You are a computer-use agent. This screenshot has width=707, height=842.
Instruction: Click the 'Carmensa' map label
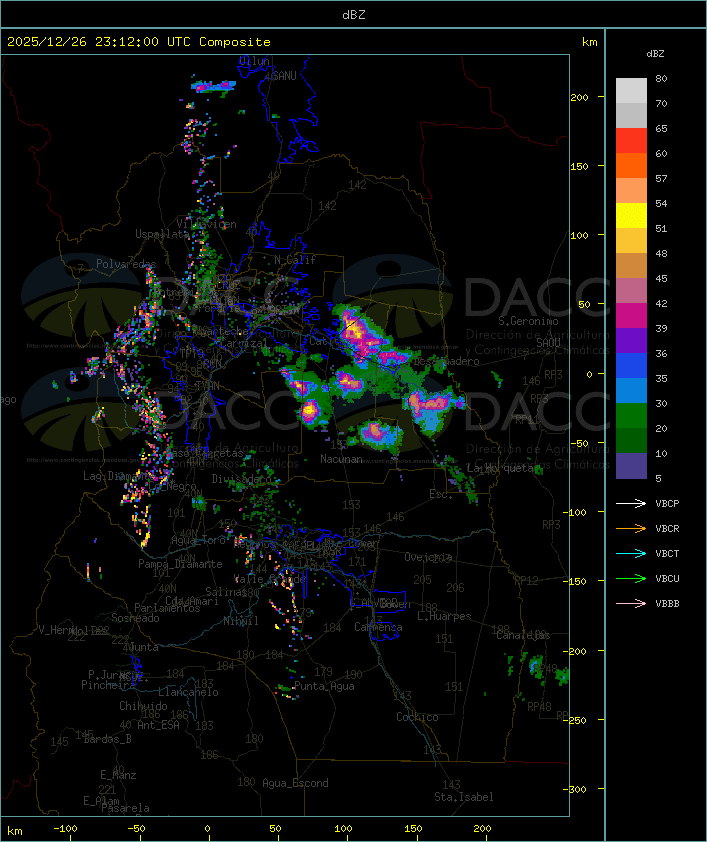pos(378,627)
